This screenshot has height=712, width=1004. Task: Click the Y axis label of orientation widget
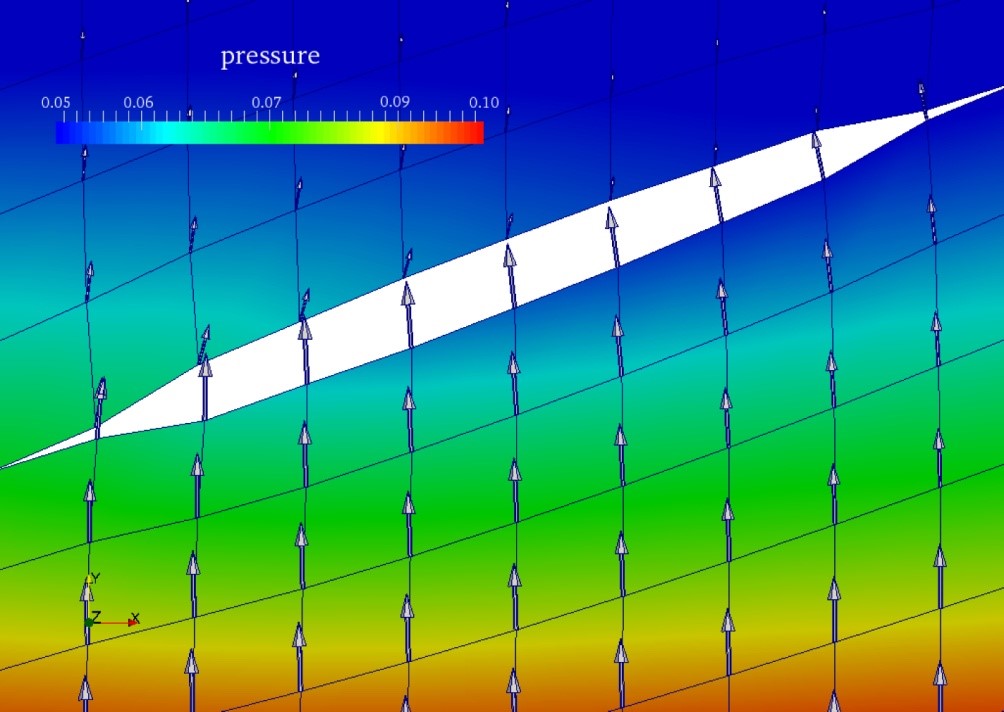96,578
